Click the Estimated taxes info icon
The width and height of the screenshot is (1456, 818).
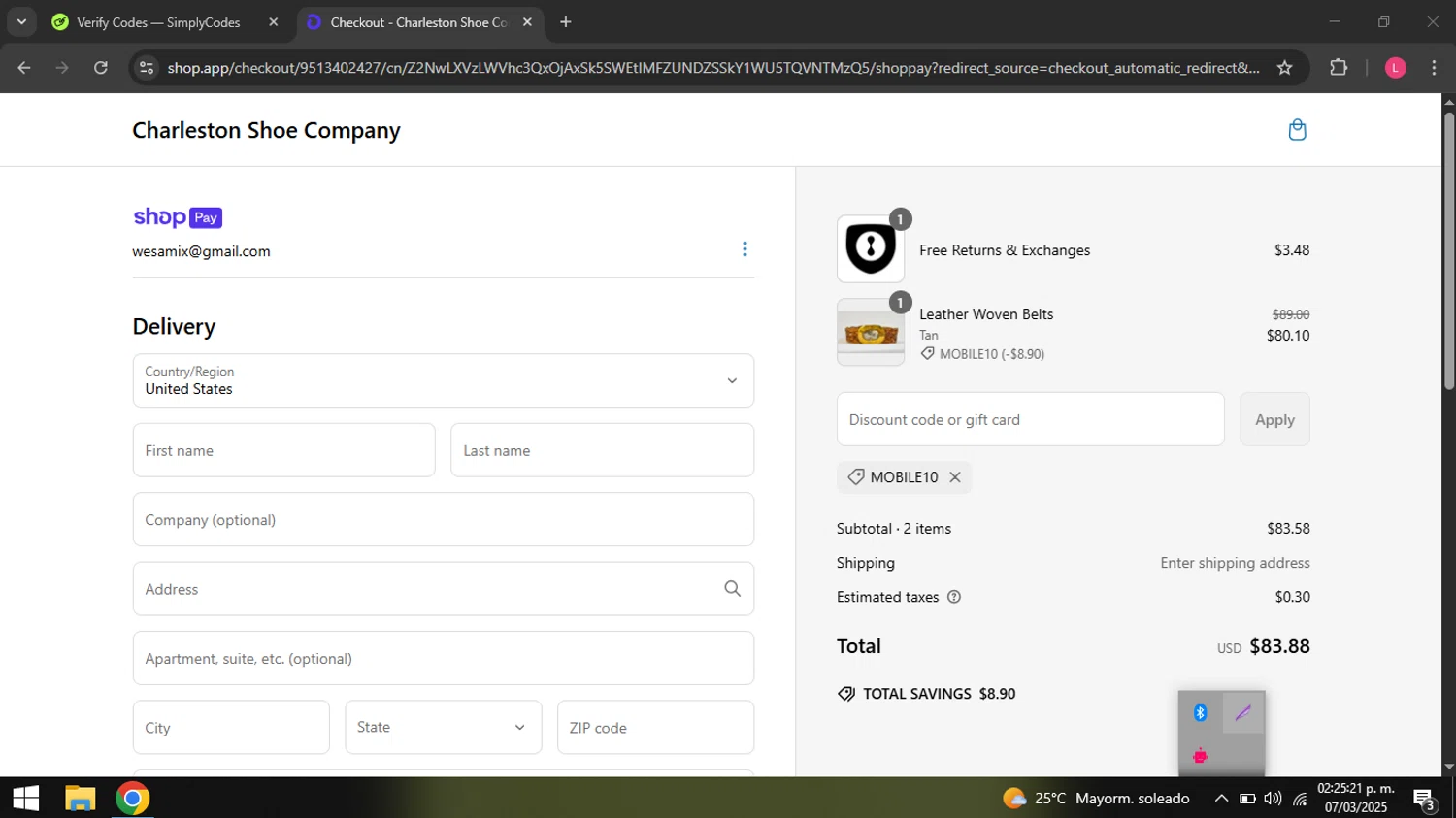tap(954, 597)
